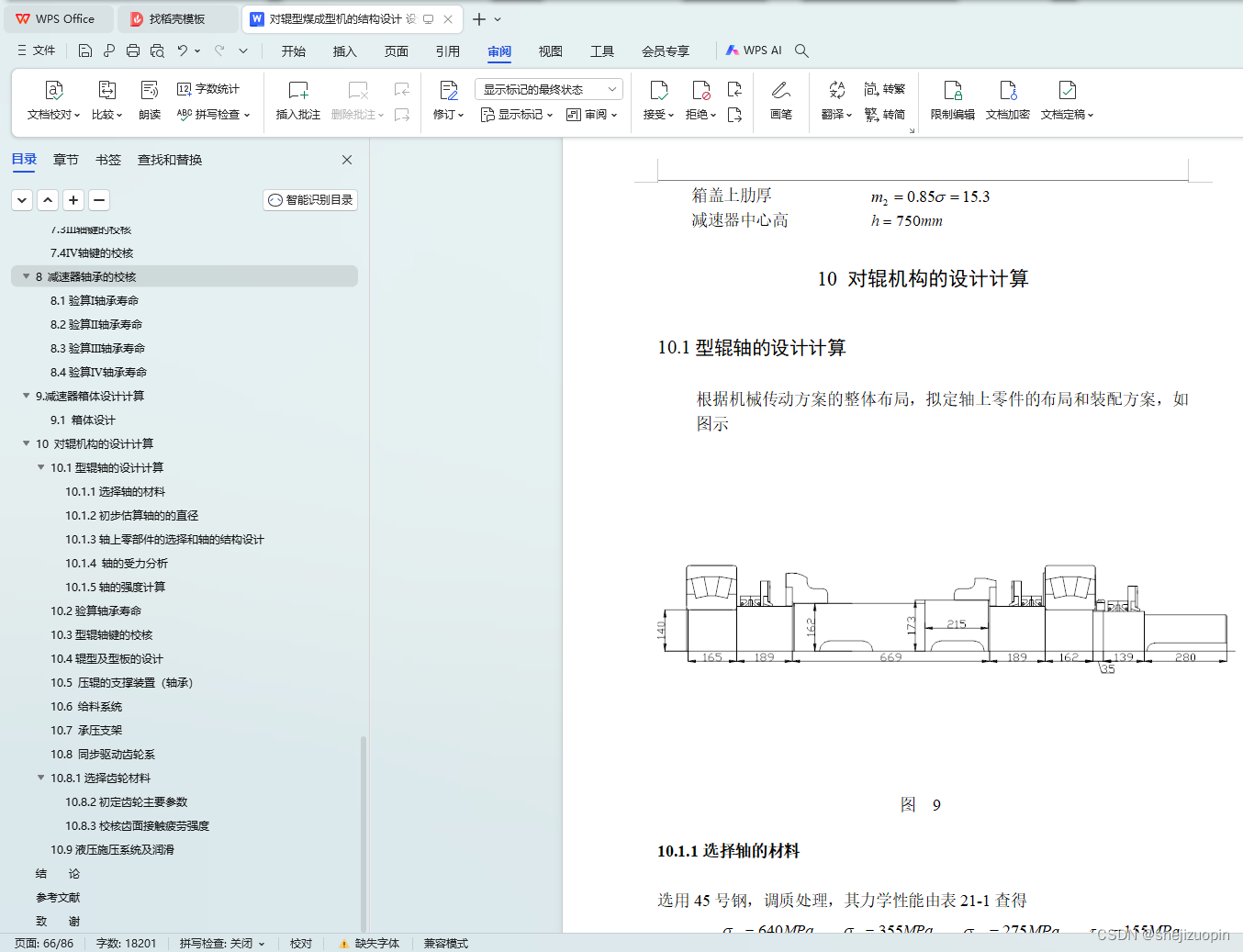
Task: Switch to 章节 navigation tab
Action: 66,160
